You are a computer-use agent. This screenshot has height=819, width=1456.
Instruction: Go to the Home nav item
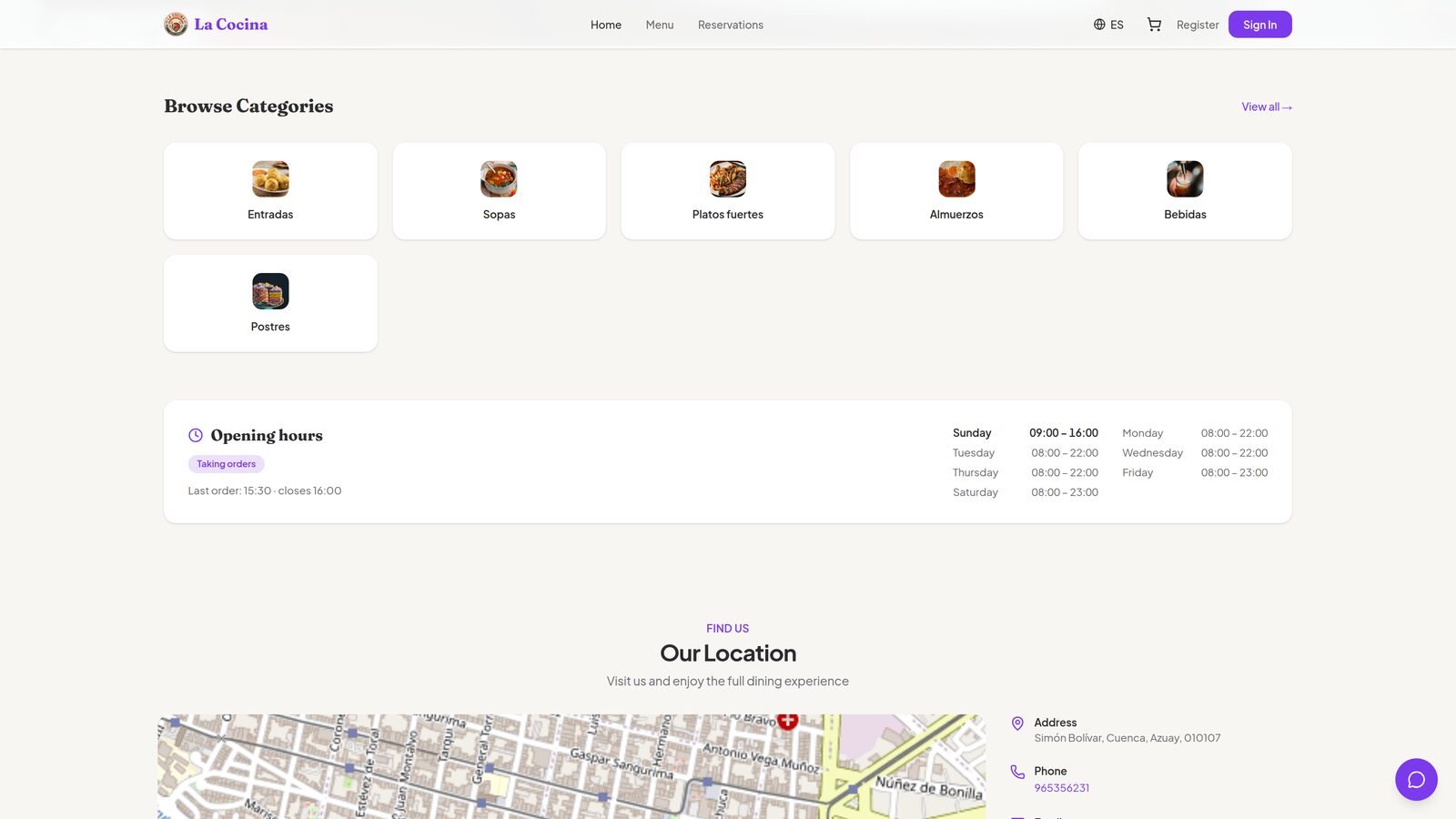coord(606,25)
